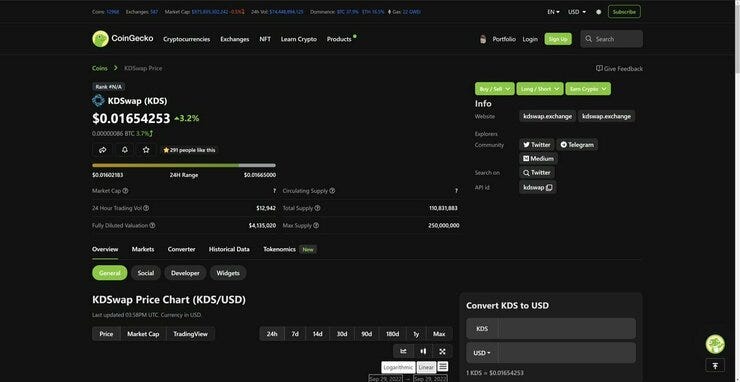Toggle dark mode theme icon

(598, 12)
